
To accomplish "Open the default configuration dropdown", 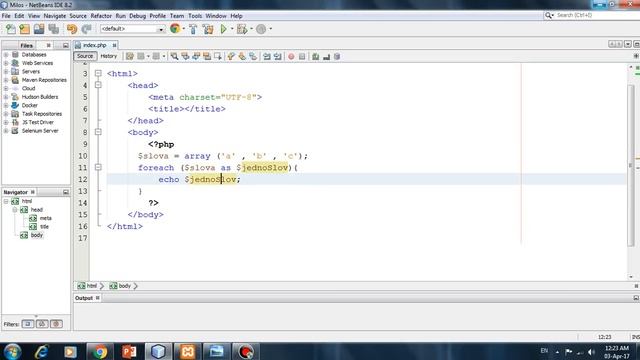I will click(133, 29).
